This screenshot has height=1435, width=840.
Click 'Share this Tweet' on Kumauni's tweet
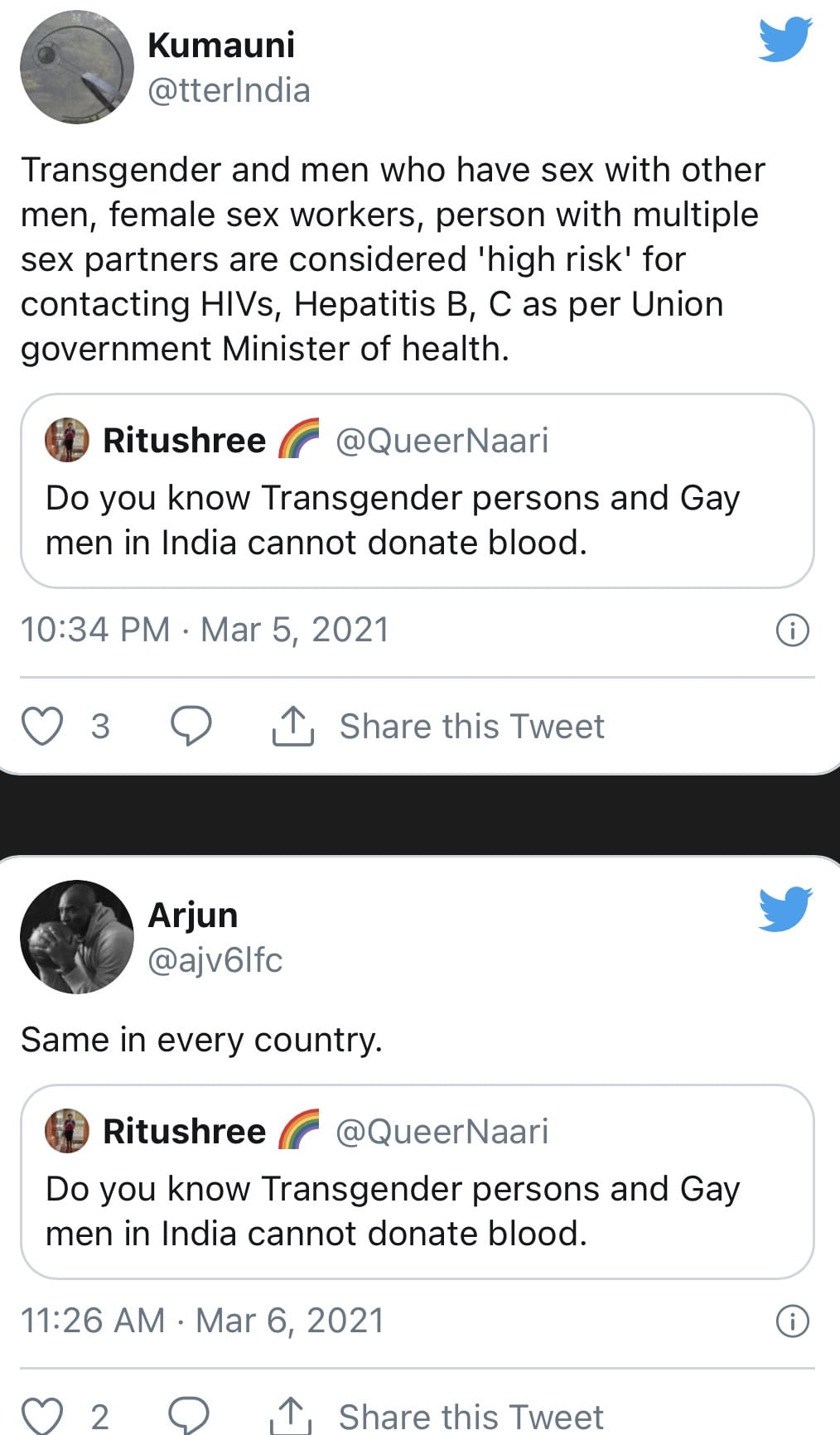pos(471,727)
